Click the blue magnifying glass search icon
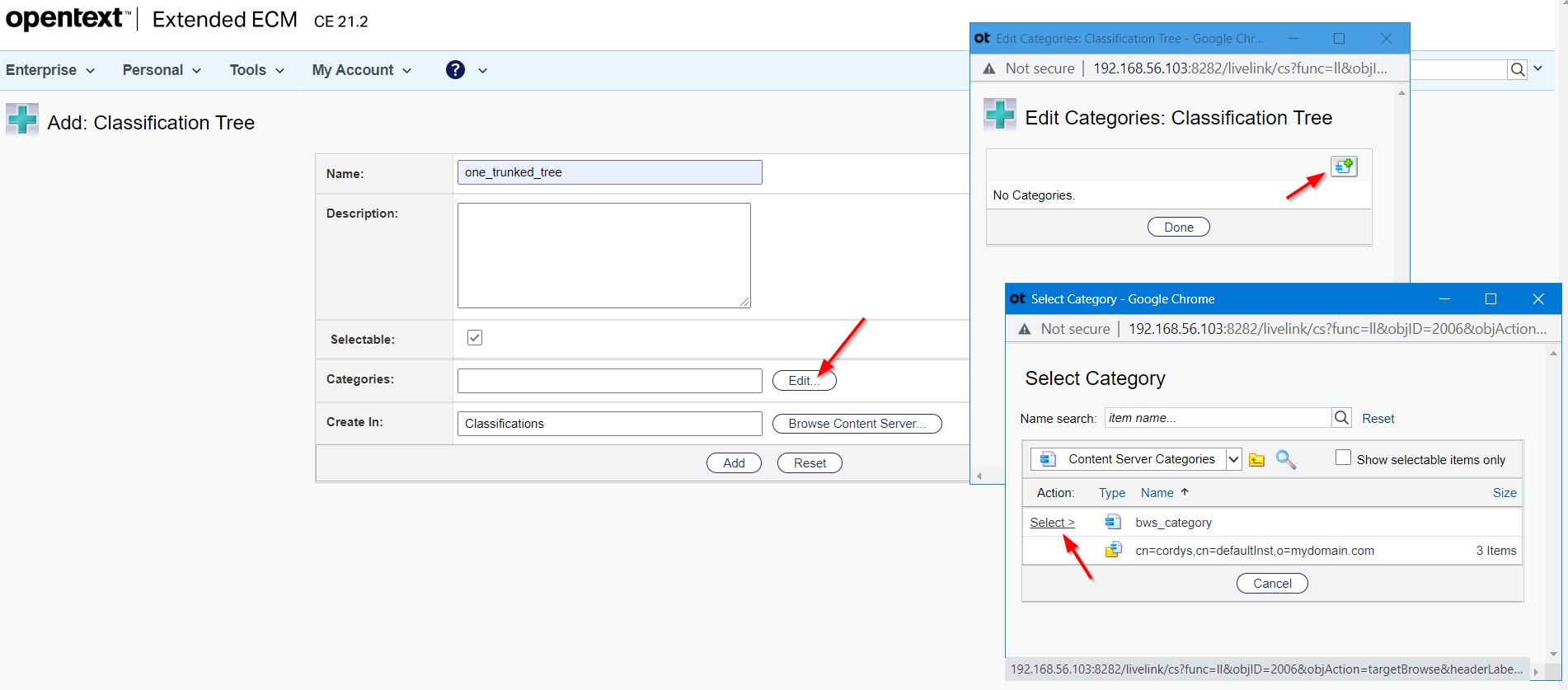 tap(1285, 460)
